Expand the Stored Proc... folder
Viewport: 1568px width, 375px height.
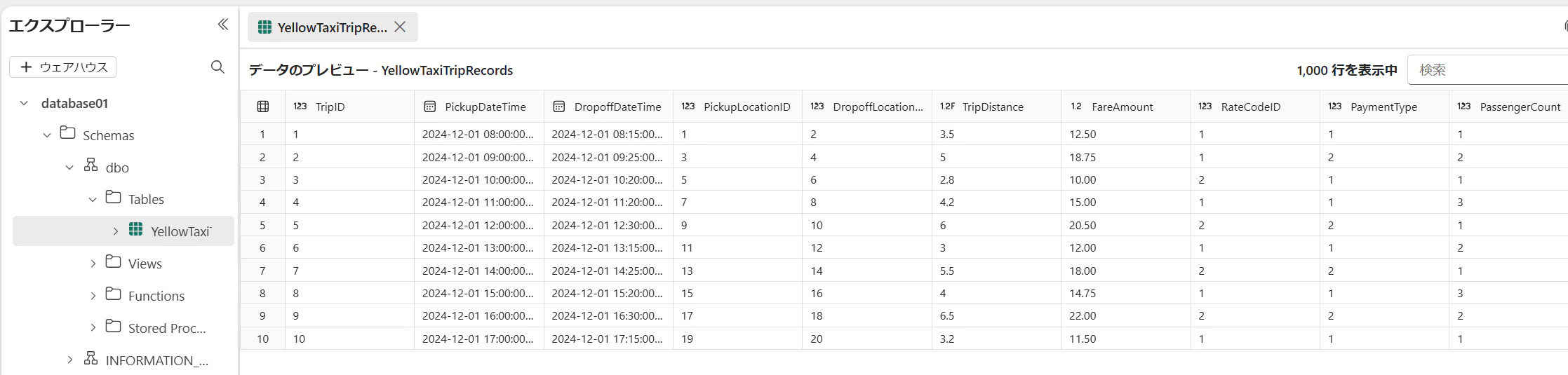click(93, 327)
